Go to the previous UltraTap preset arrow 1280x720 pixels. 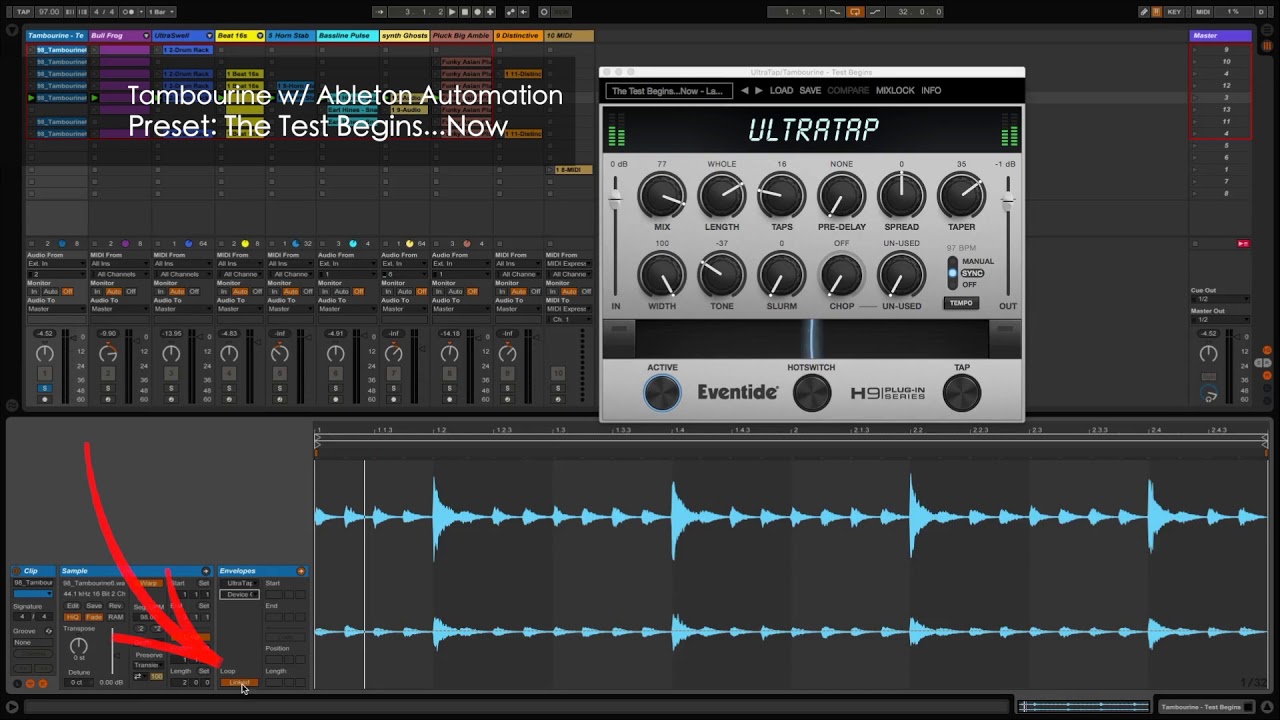pos(744,90)
